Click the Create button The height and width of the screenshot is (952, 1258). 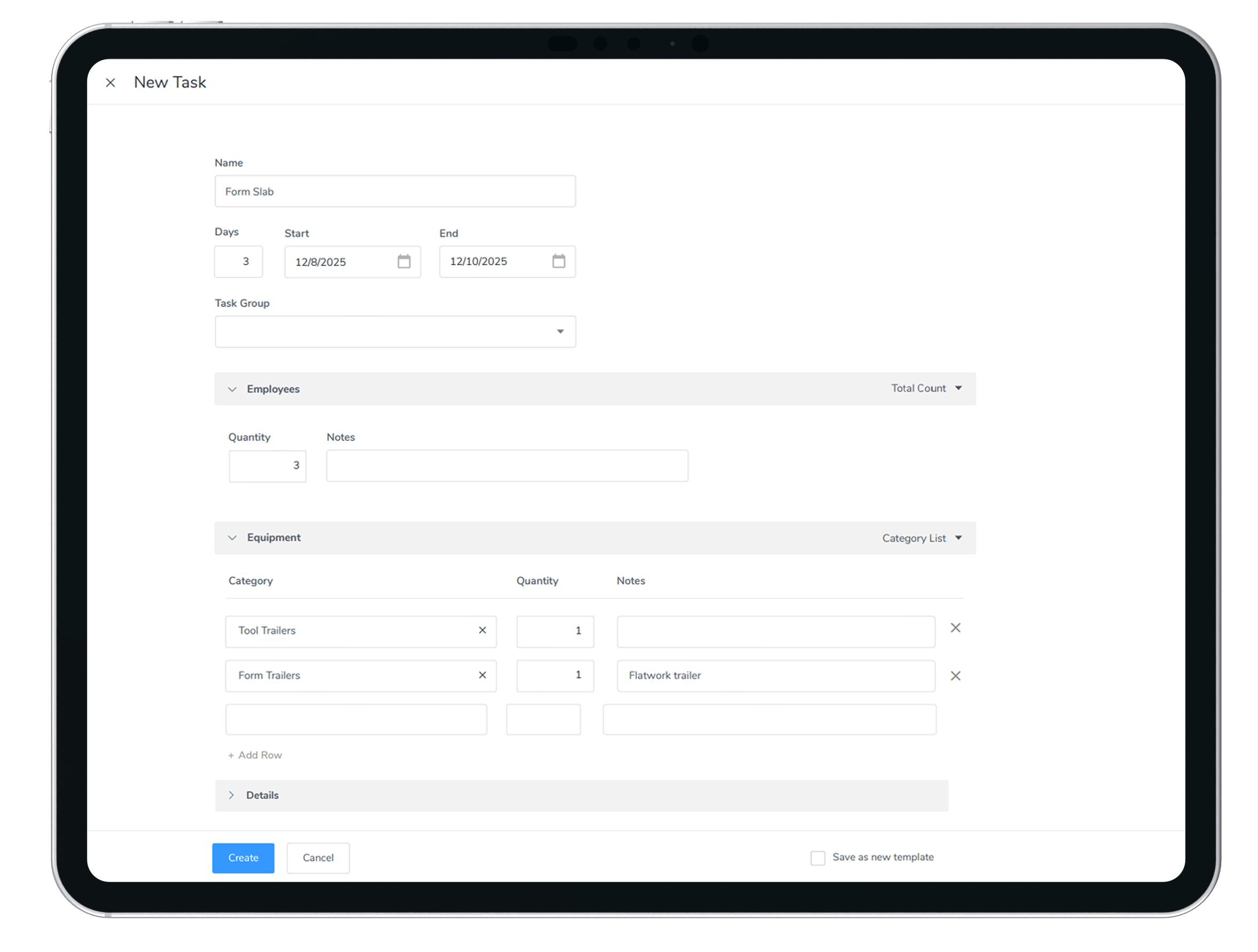point(243,857)
